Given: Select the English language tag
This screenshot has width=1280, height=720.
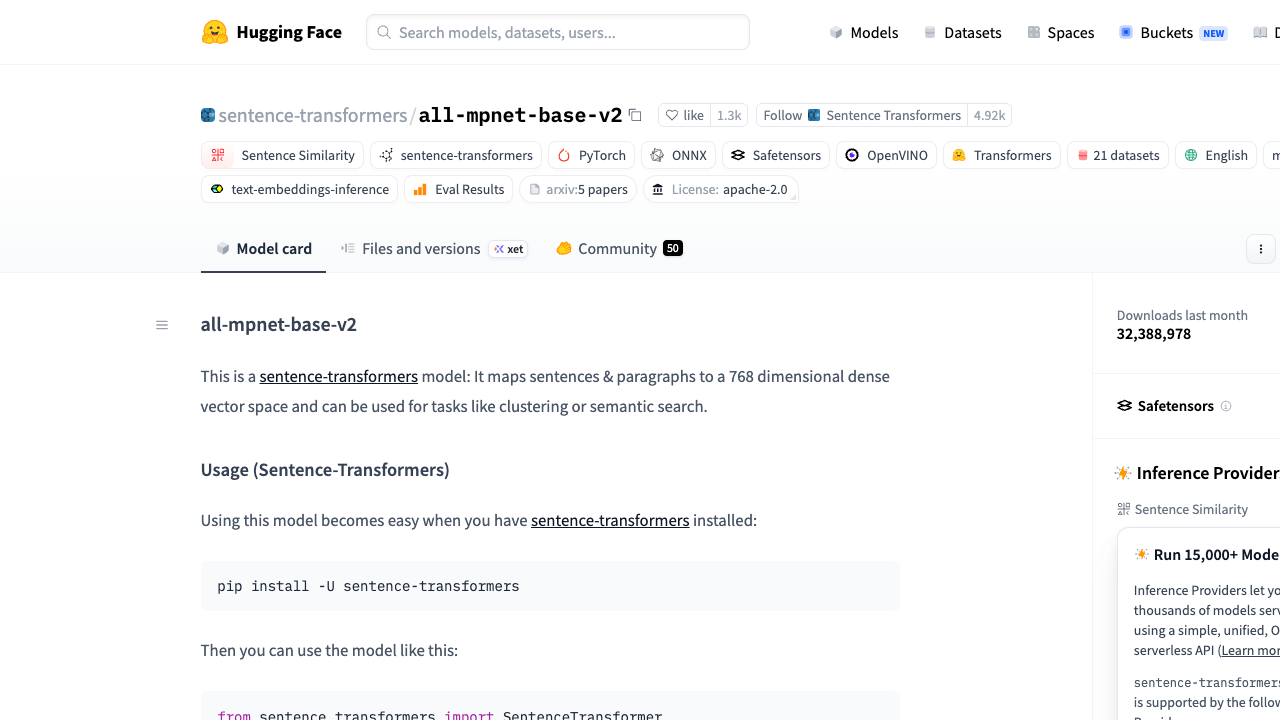Looking at the screenshot, I should (x=1216, y=155).
